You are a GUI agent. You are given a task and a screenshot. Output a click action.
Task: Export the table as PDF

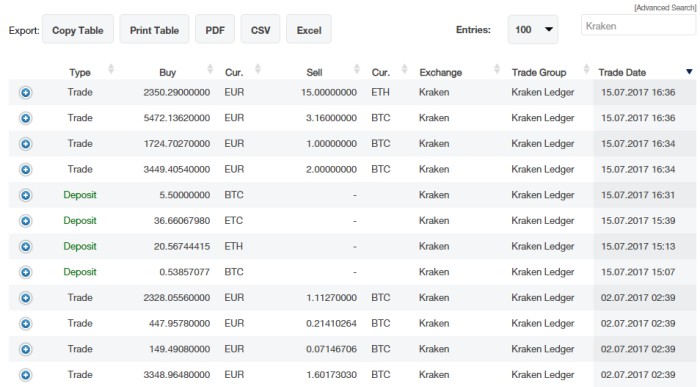coord(215,29)
